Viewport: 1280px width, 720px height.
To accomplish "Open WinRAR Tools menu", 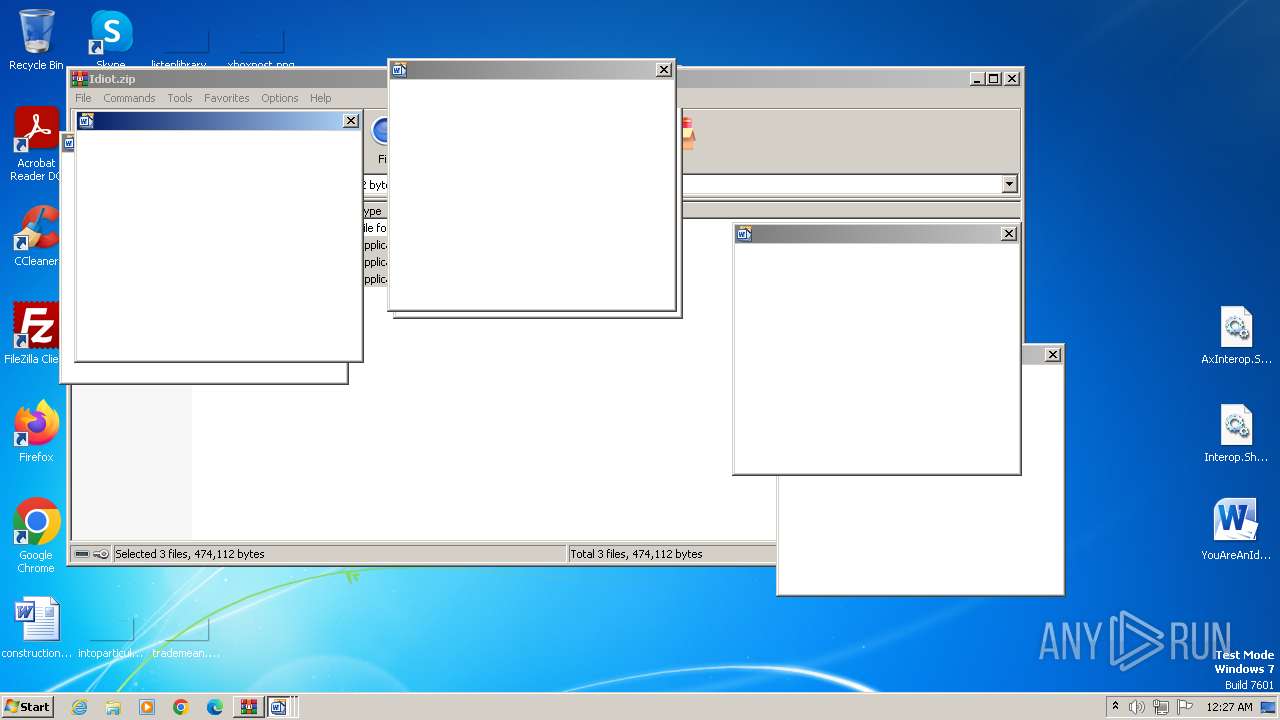I will [x=180, y=98].
